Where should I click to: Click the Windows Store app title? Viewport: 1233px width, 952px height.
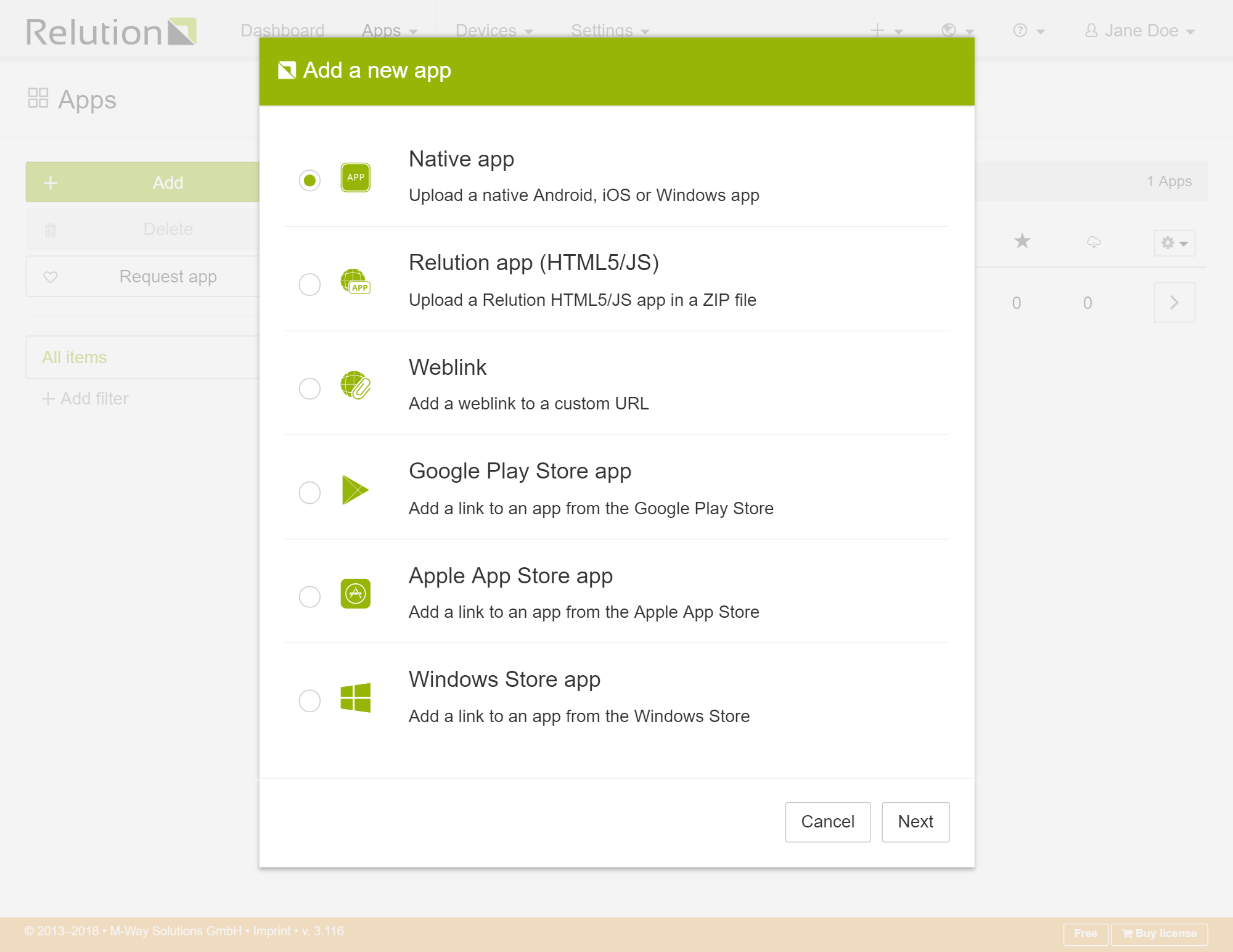coord(504,679)
